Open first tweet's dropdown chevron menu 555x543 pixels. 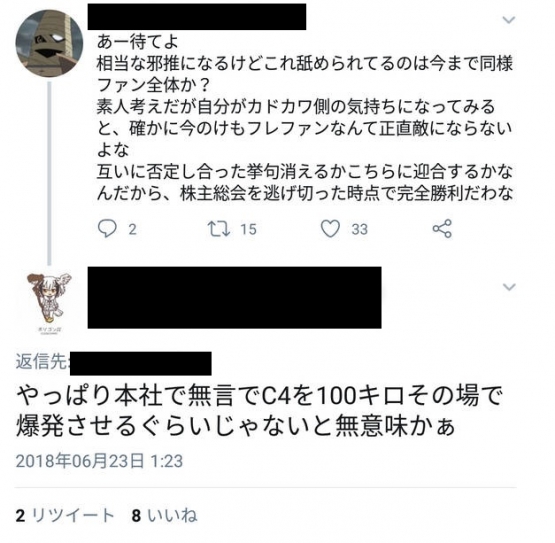tap(509, 20)
